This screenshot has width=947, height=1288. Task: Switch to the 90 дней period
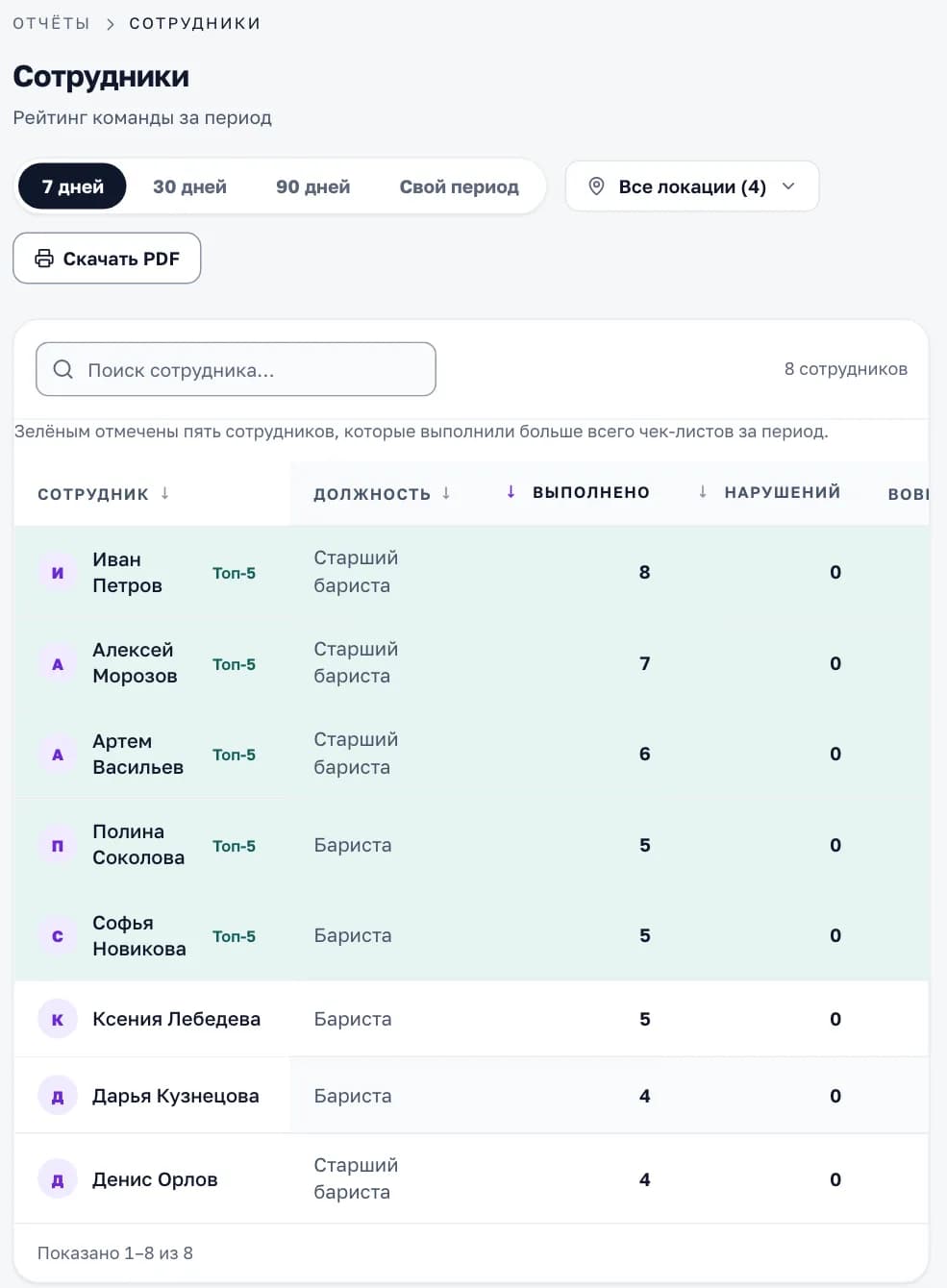312,186
